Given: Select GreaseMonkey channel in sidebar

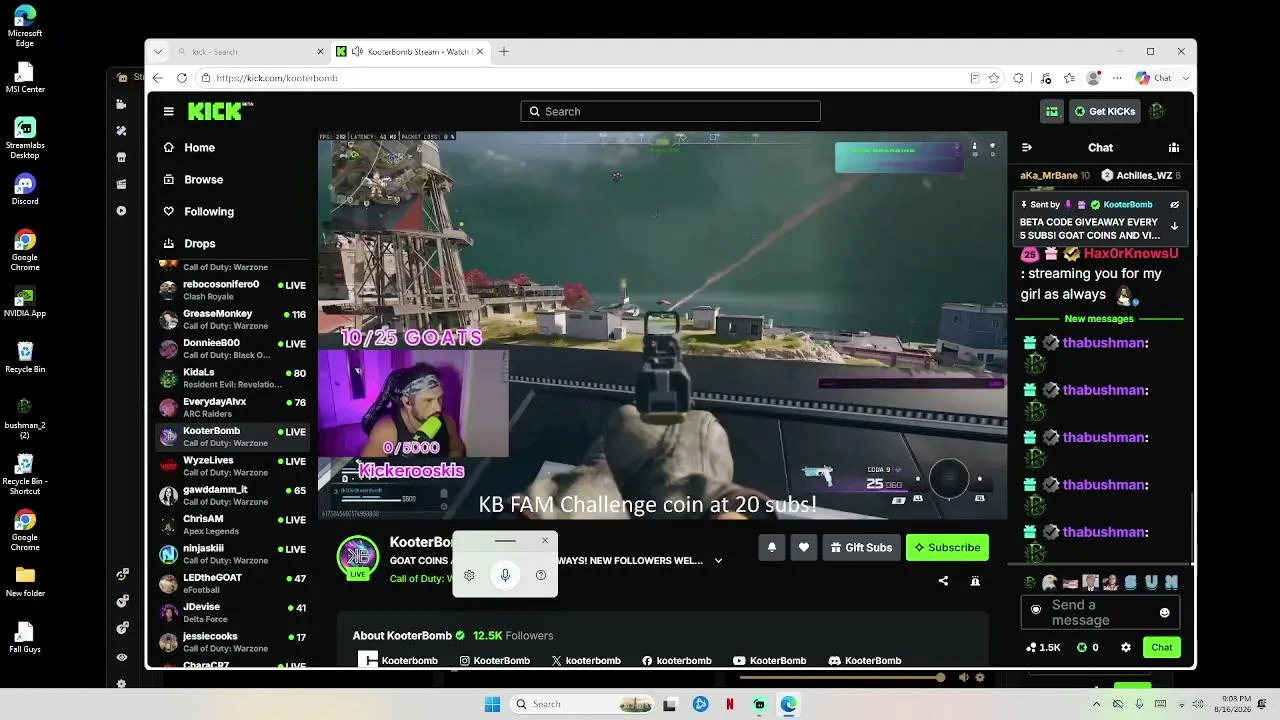Looking at the screenshot, I should tap(233, 319).
